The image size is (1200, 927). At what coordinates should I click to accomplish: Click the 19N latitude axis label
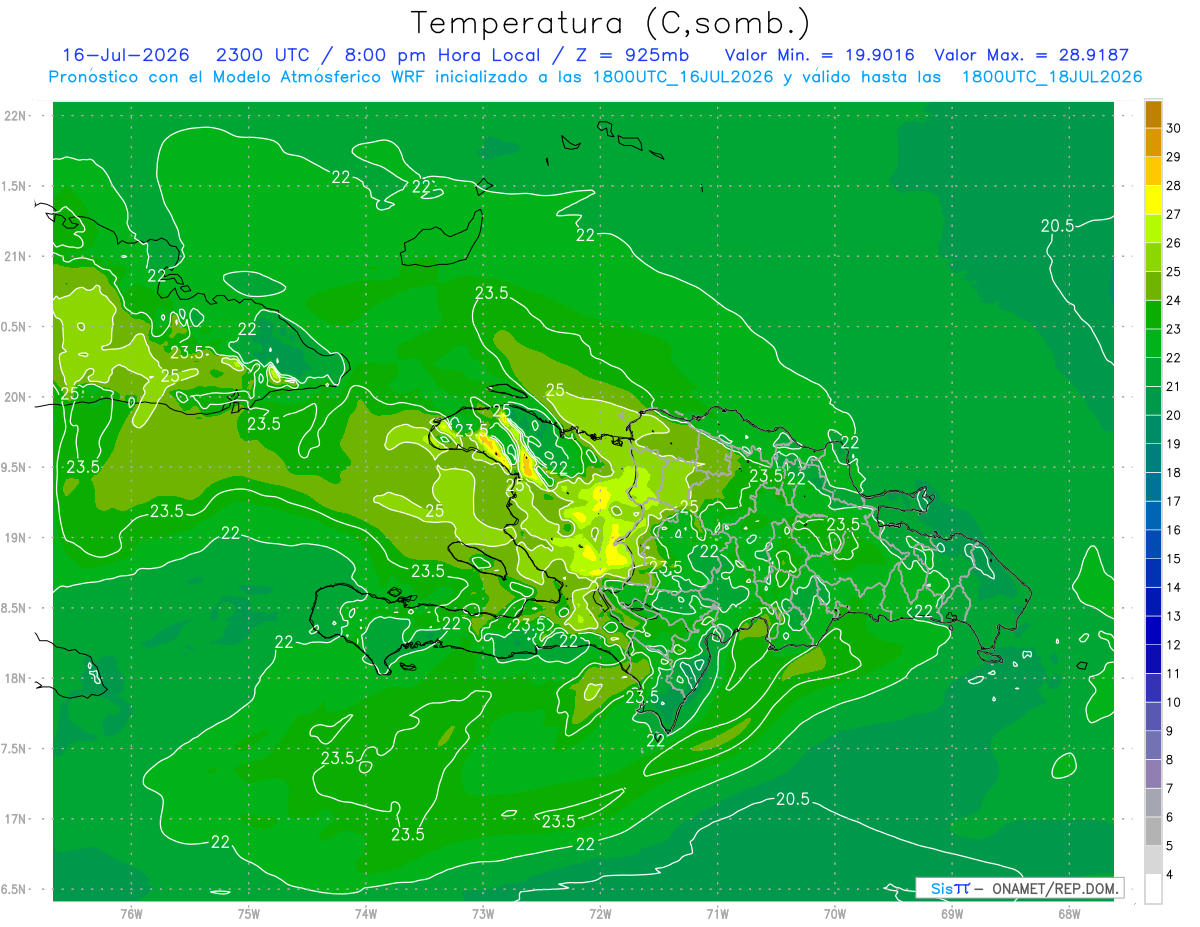tap(16, 538)
